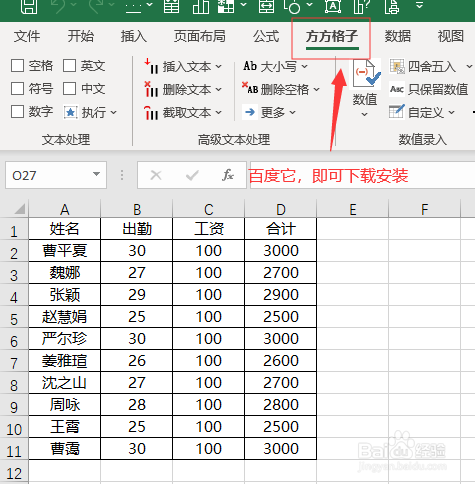Select the 方方格子 tab
Screen dimensions: 475x484
click(x=332, y=36)
